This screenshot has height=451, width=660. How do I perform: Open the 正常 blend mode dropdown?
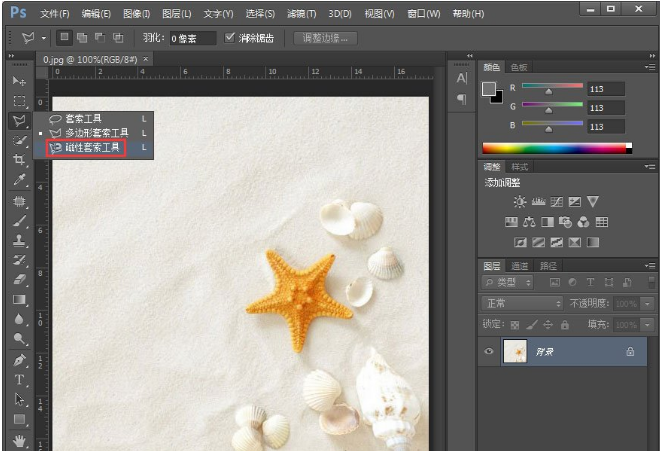click(x=522, y=303)
